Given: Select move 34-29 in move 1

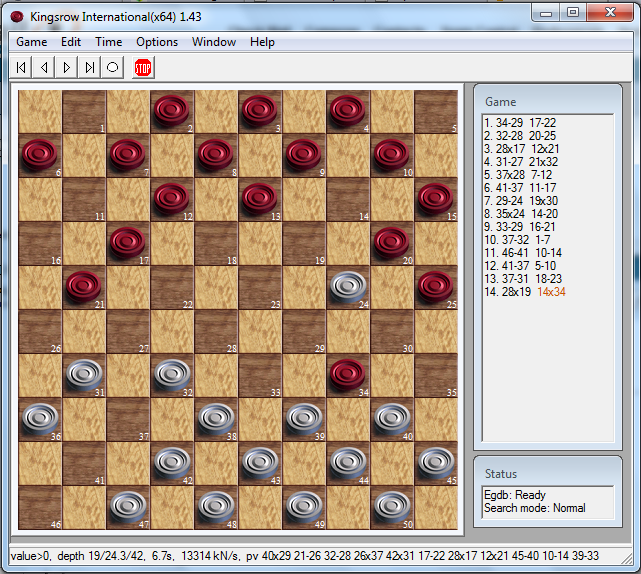Looking at the screenshot, I should [x=509, y=123].
